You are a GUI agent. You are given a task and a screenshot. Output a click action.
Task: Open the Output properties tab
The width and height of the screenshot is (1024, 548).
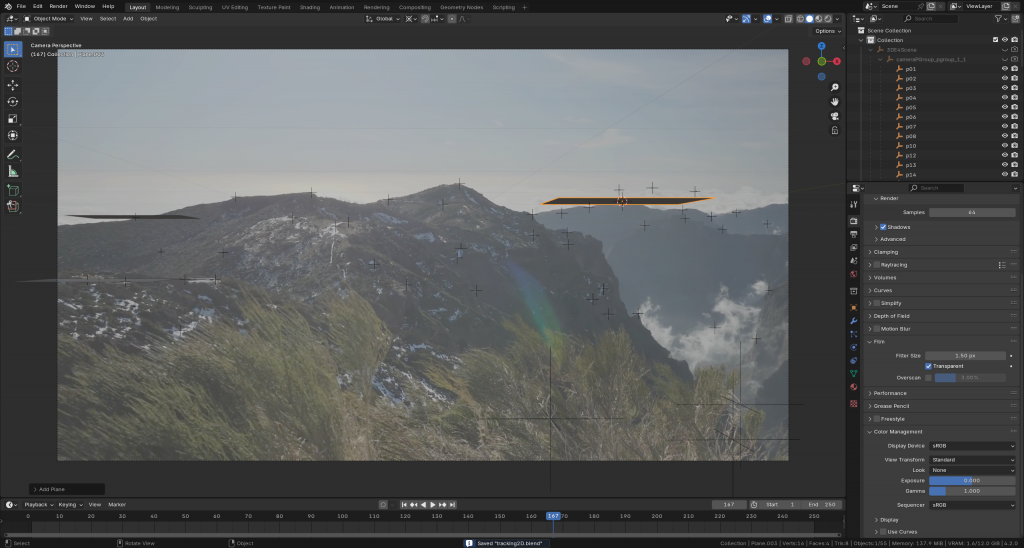(854, 234)
